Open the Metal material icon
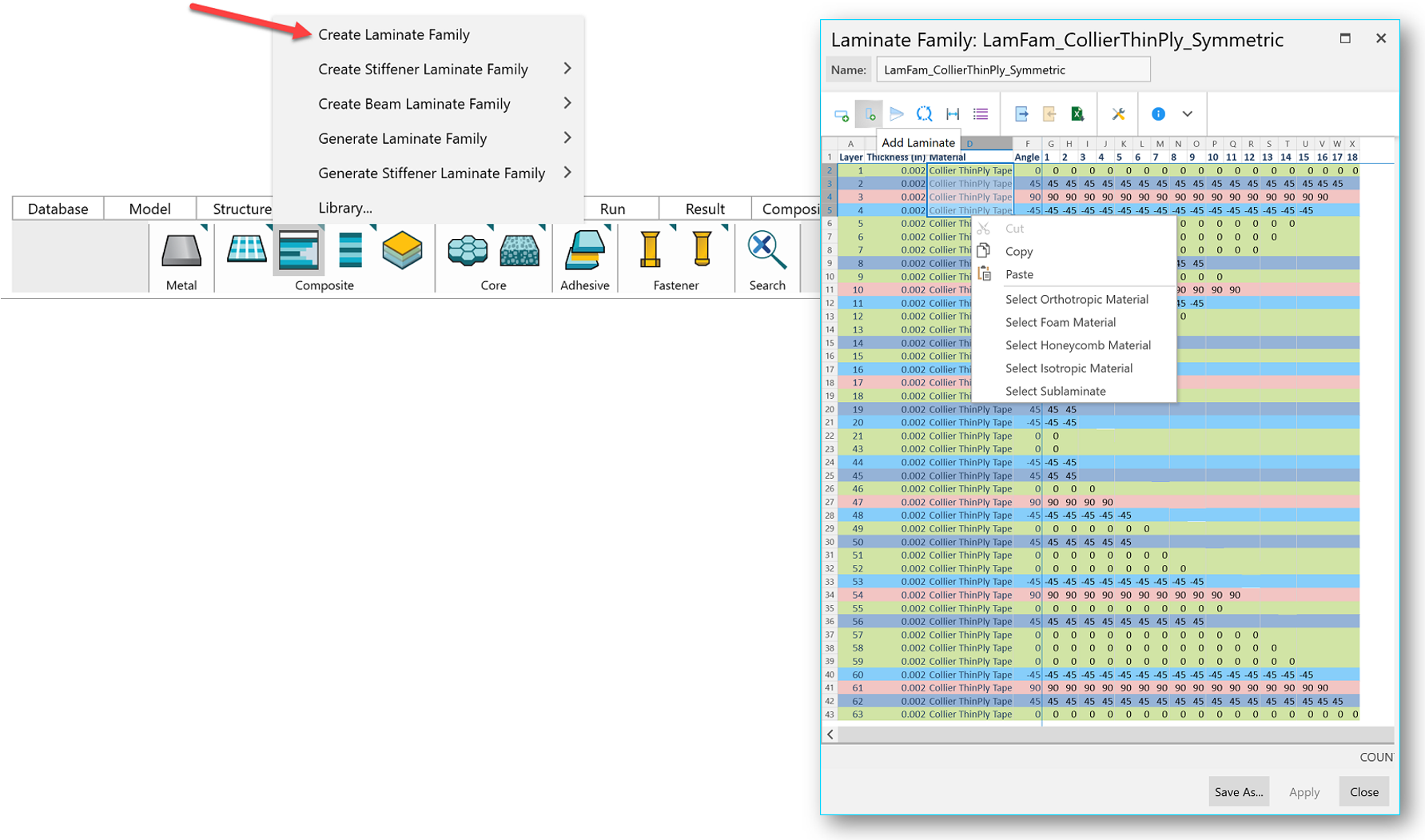The width and height of the screenshot is (1425, 840). click(181, 251)
